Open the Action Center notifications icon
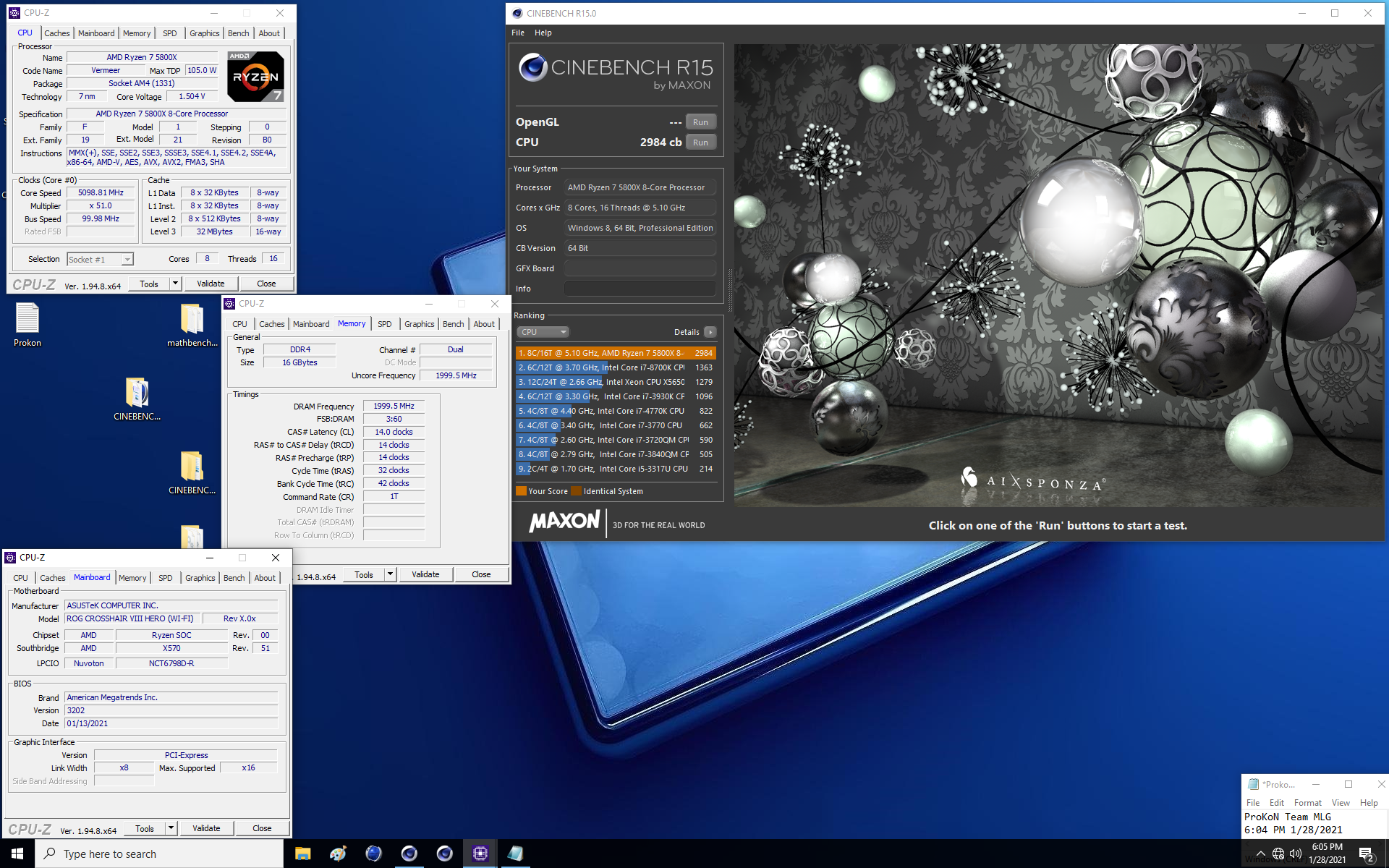The width and height of the screenshot is (1389, 868). click(1366, 854)
